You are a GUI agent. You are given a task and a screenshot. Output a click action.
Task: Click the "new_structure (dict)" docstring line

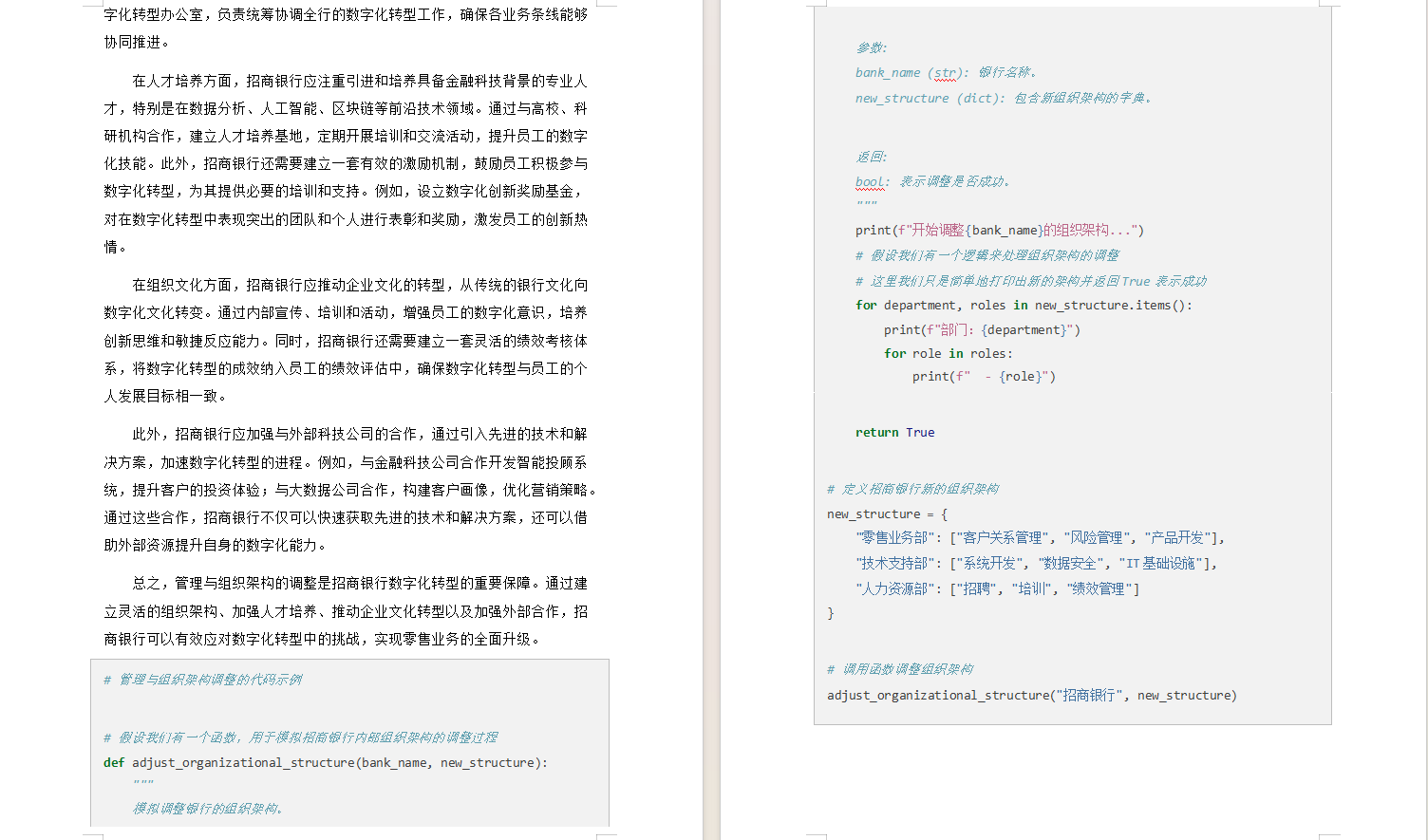point(1004,98)
